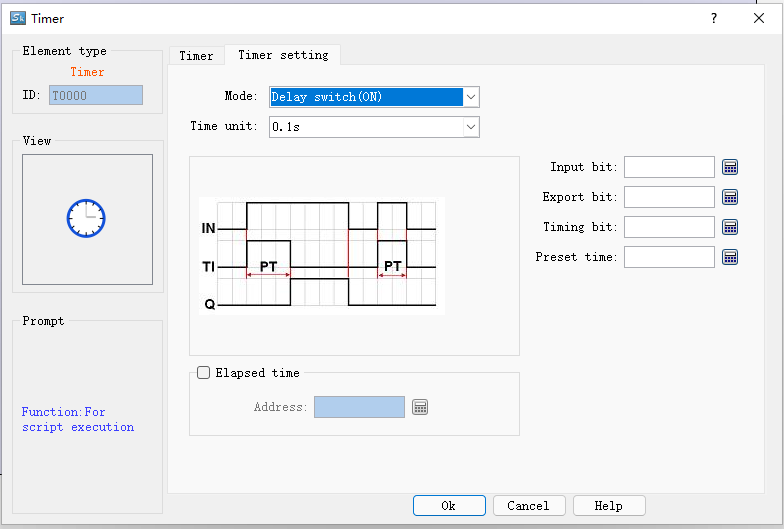
Task: Click the clock icon in View panel
Action: (x=86, y=218)
